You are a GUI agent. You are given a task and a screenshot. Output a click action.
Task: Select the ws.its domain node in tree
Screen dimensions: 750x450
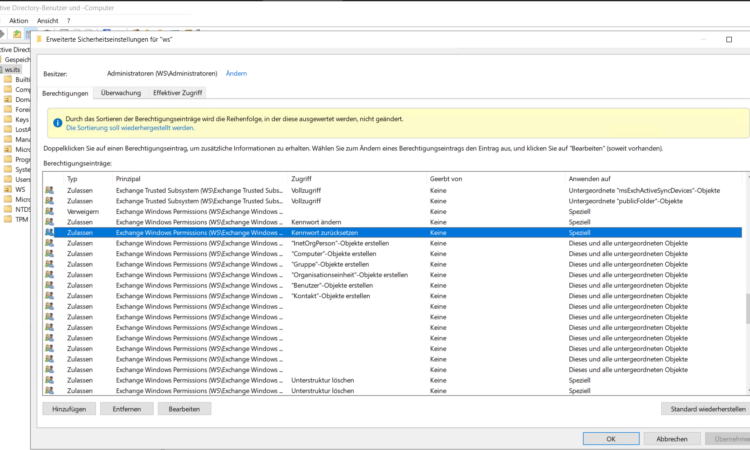pos(12,69)
